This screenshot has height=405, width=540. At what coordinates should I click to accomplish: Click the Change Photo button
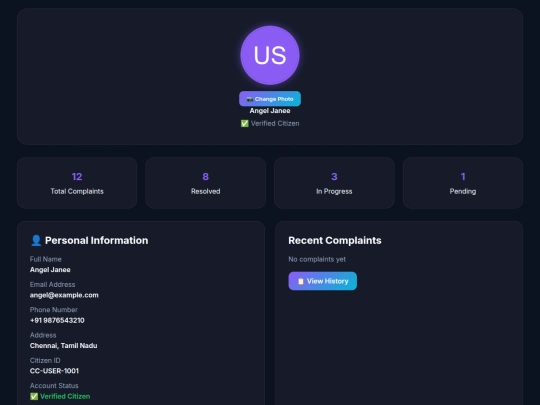pyautogui.click(x=270, y=99)
